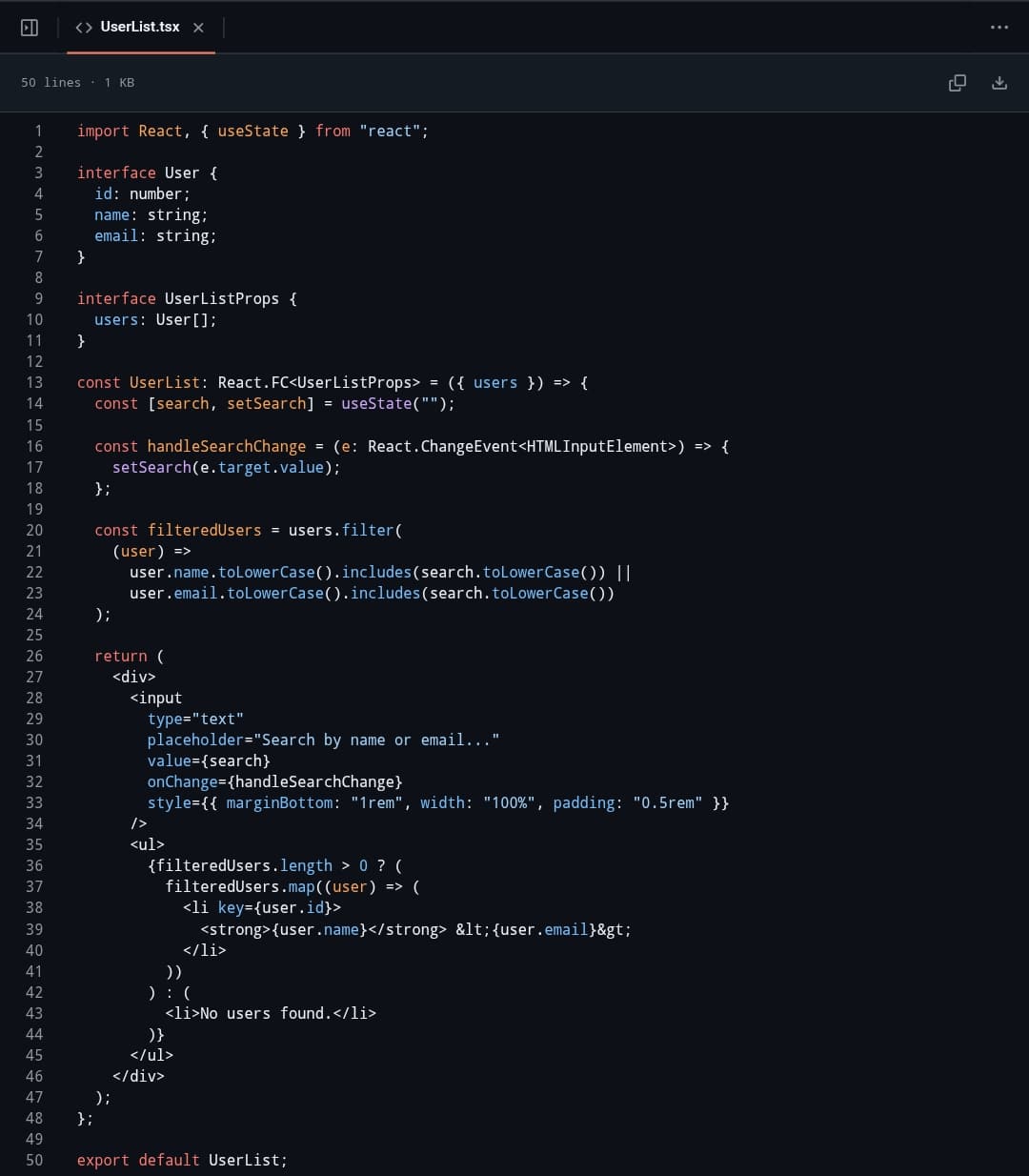Click the '<strong>{user.name}</strong>' line

[x=415, y=929]
